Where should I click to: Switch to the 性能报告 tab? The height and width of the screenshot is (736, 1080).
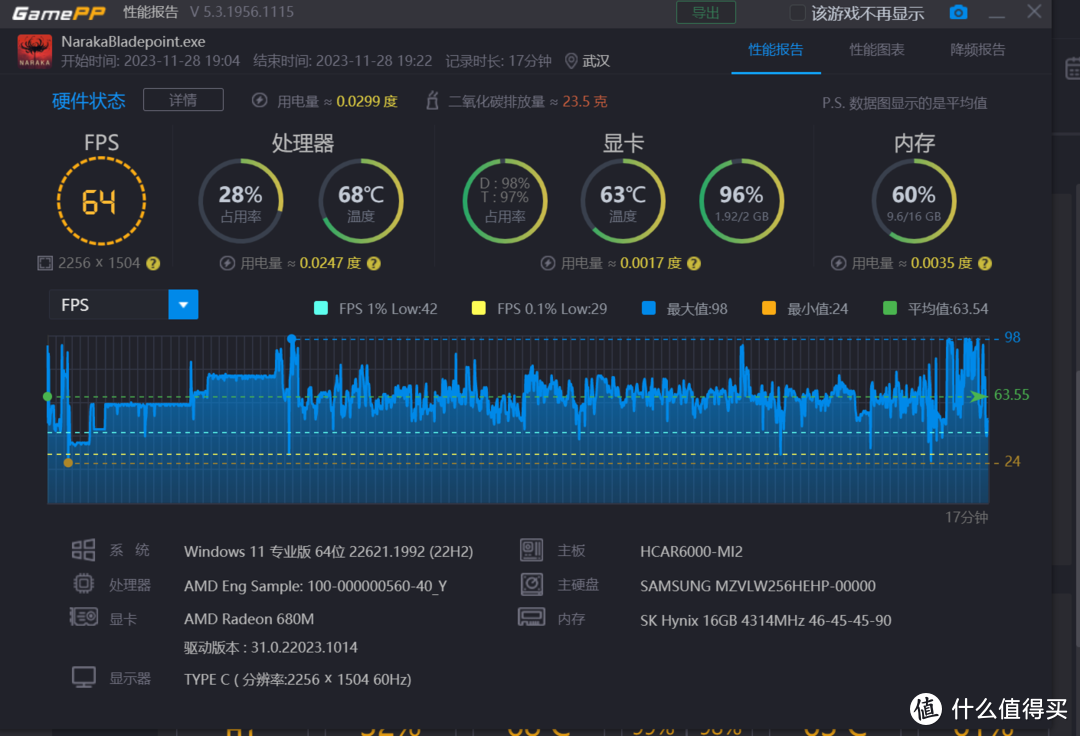click(x=776, y=50)
